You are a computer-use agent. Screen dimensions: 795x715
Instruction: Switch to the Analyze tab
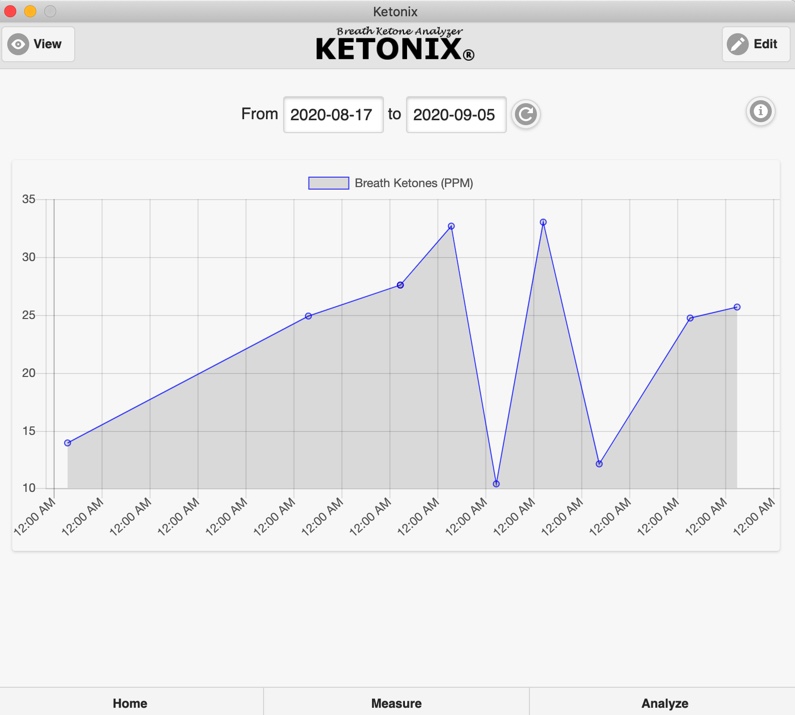coord(664,702)
